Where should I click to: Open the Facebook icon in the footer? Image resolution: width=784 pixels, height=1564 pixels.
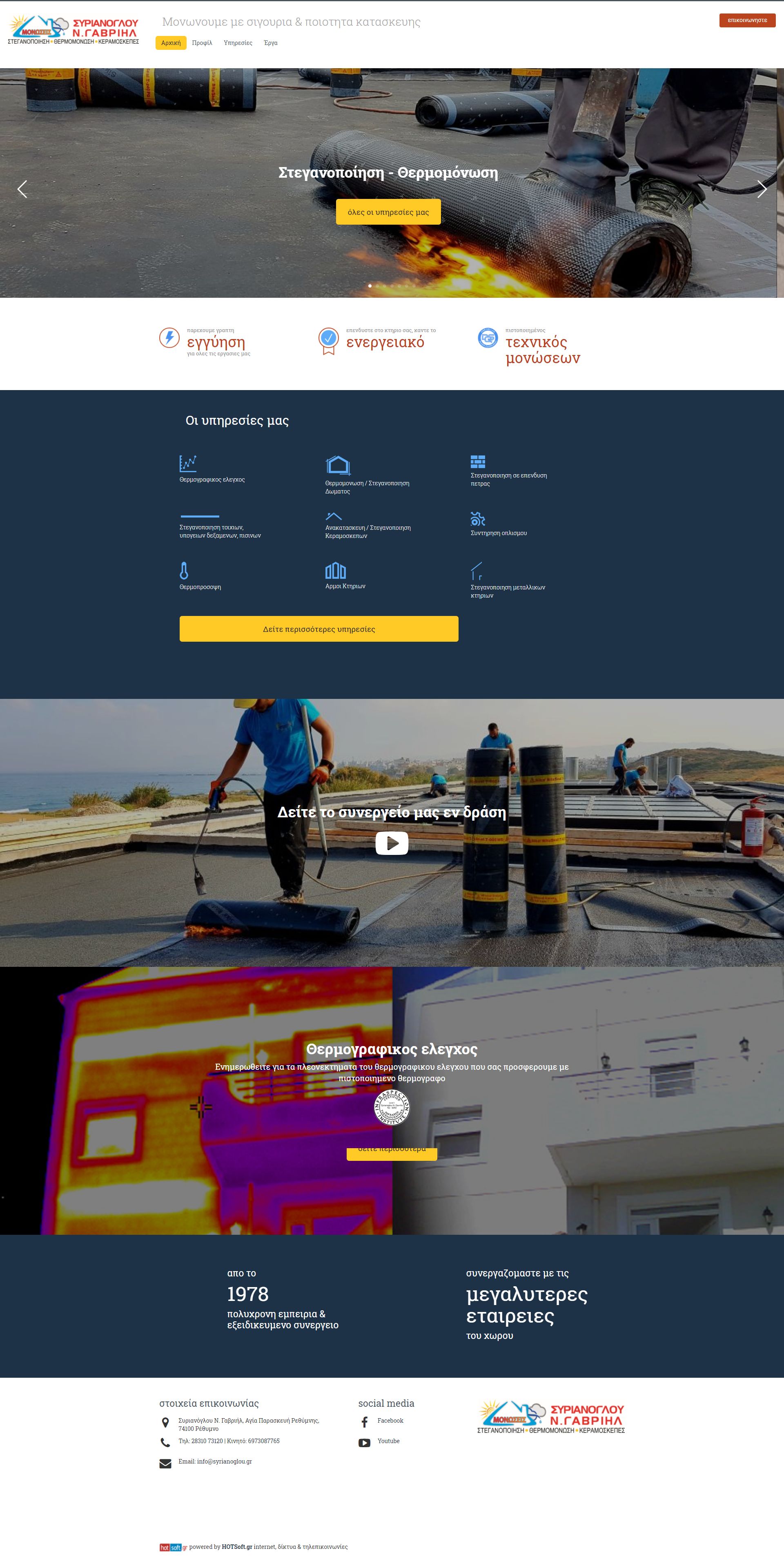pyautogui.click(x=365, y=1422)
